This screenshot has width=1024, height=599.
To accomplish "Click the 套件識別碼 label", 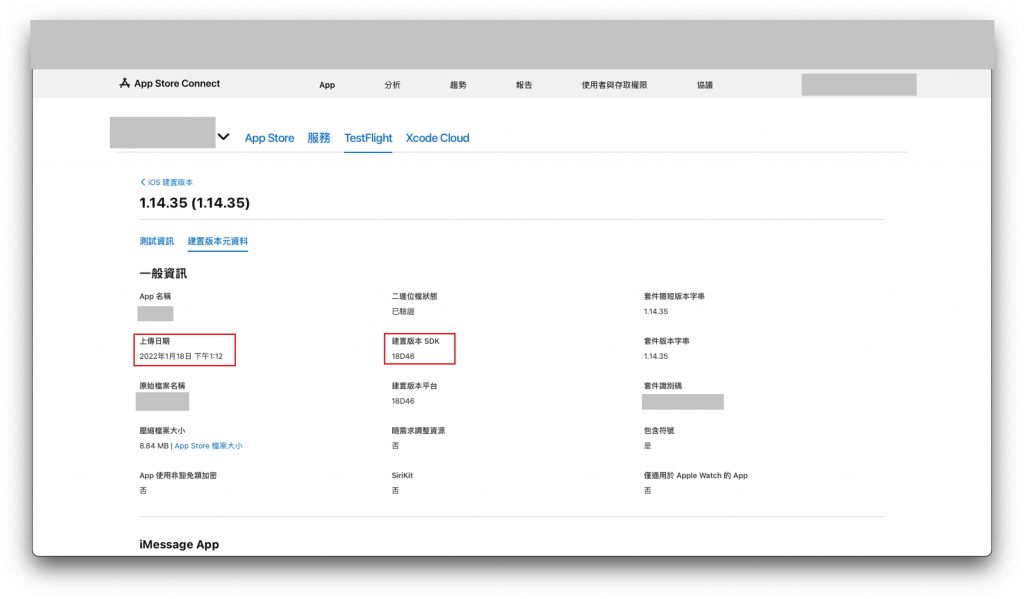I will (663, 386).
